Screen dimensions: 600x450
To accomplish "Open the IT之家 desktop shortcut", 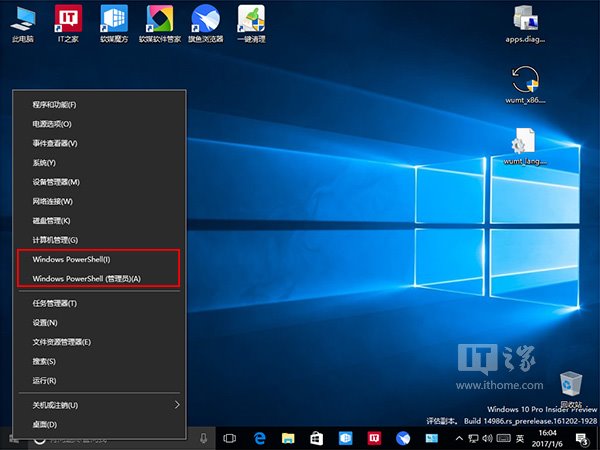I will coord(68,24).
